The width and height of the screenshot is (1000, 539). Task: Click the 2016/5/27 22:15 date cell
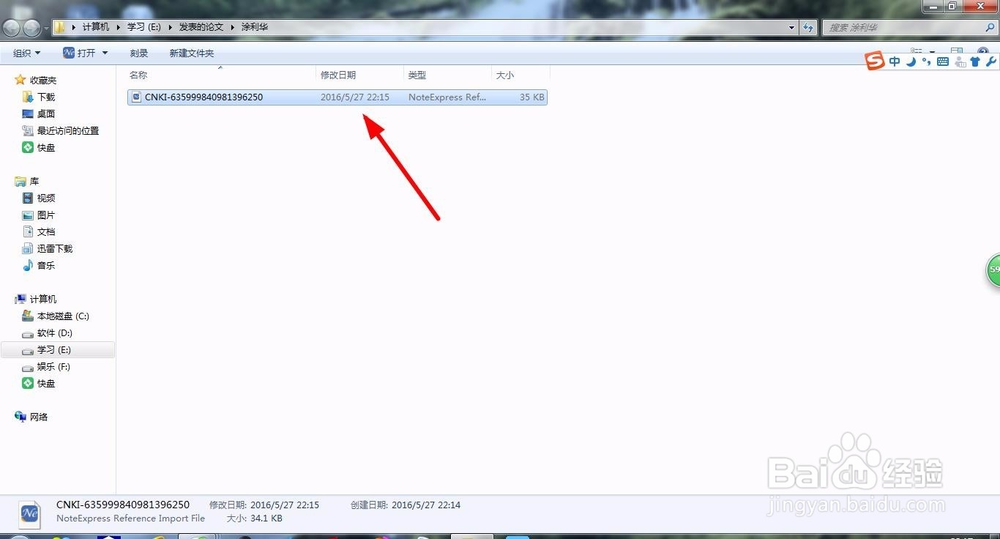[x=355, y=97]
